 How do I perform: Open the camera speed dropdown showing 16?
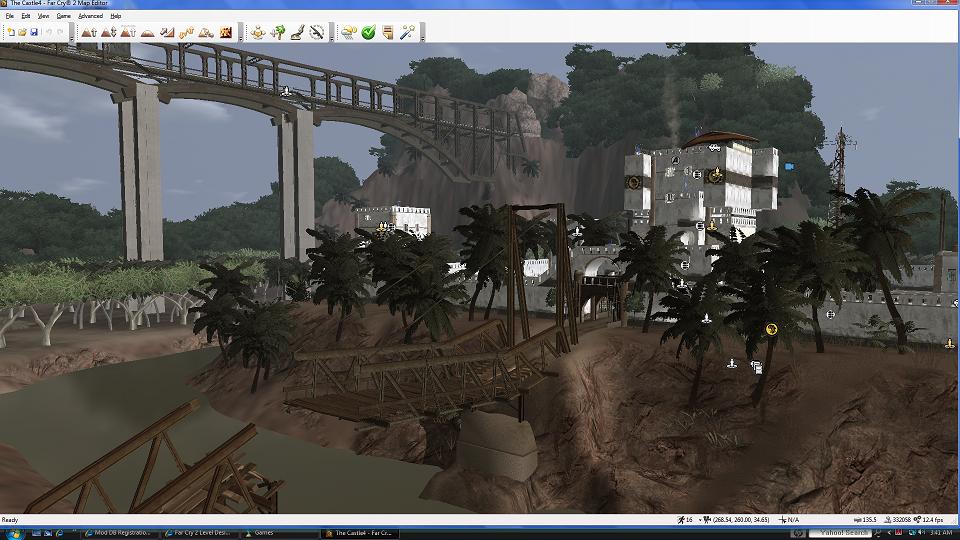click(x=688, y=520)
